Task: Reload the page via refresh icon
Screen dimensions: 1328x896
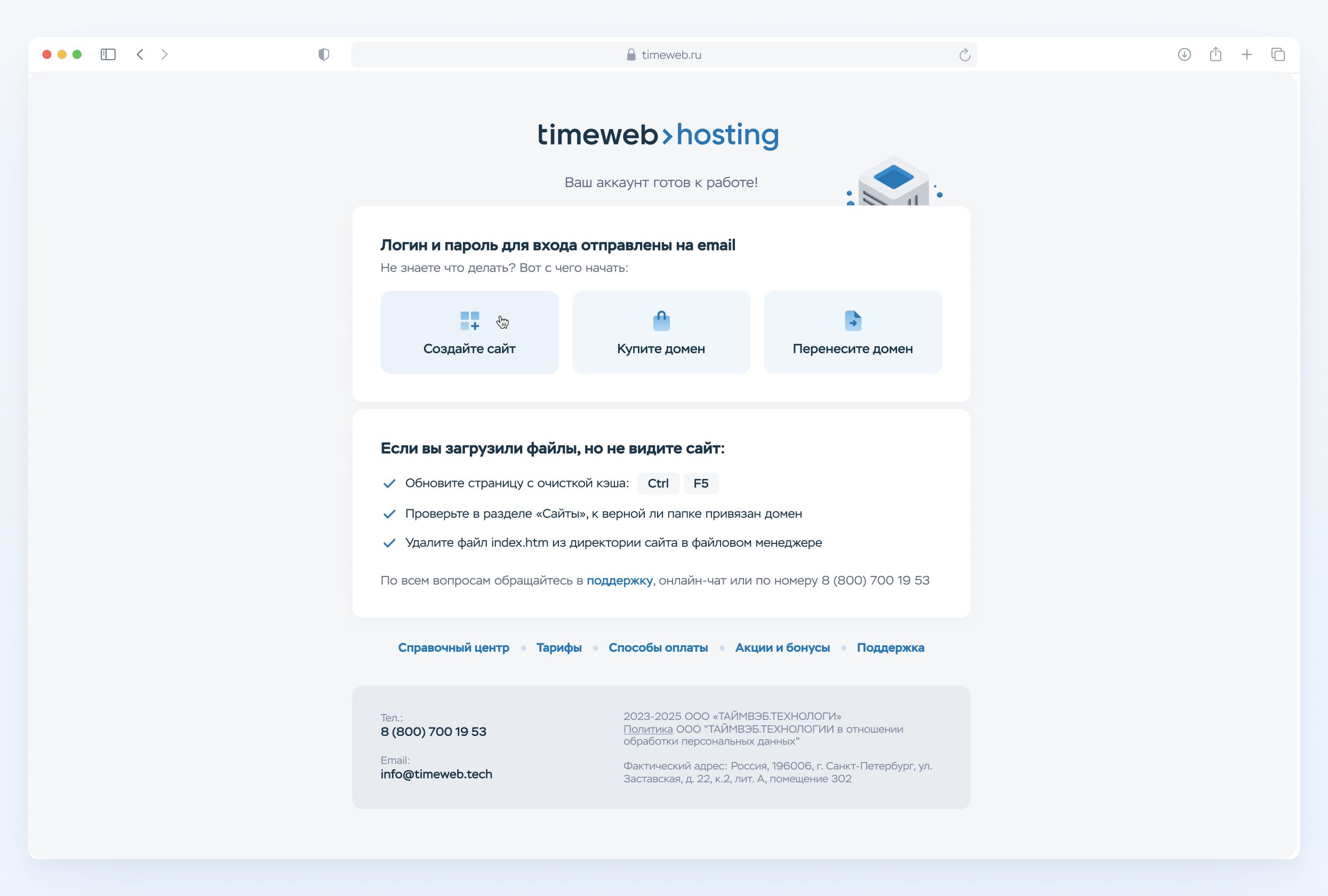Action: pos(965,55)
